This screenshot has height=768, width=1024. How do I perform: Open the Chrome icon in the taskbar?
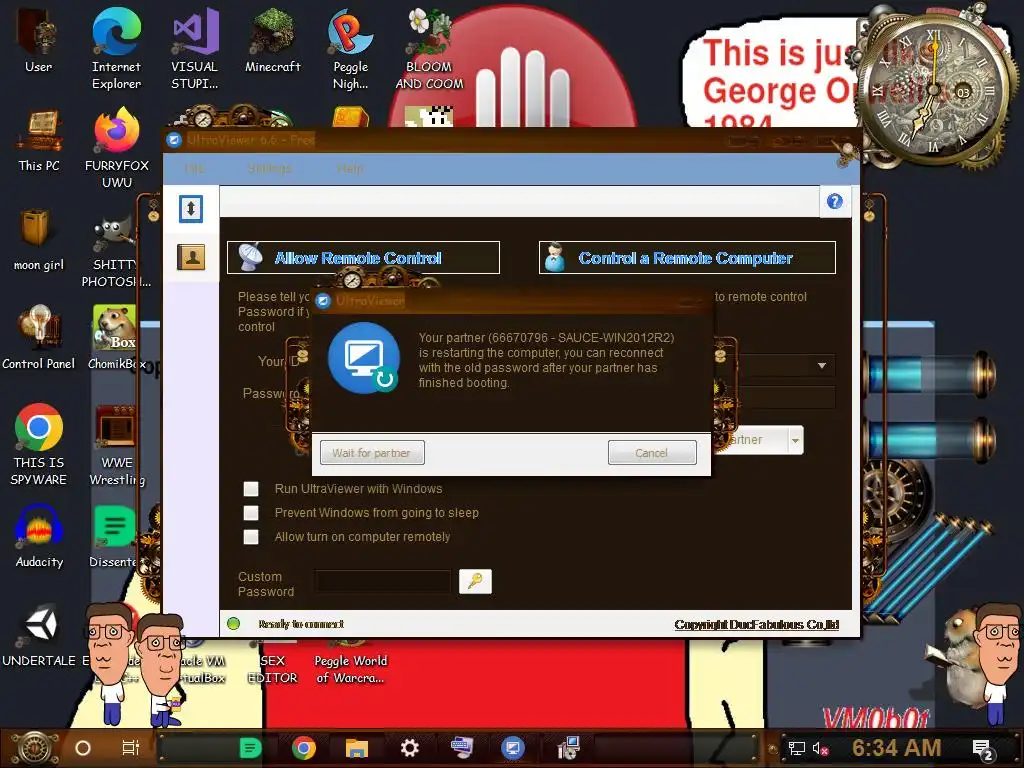coord(304,748)
